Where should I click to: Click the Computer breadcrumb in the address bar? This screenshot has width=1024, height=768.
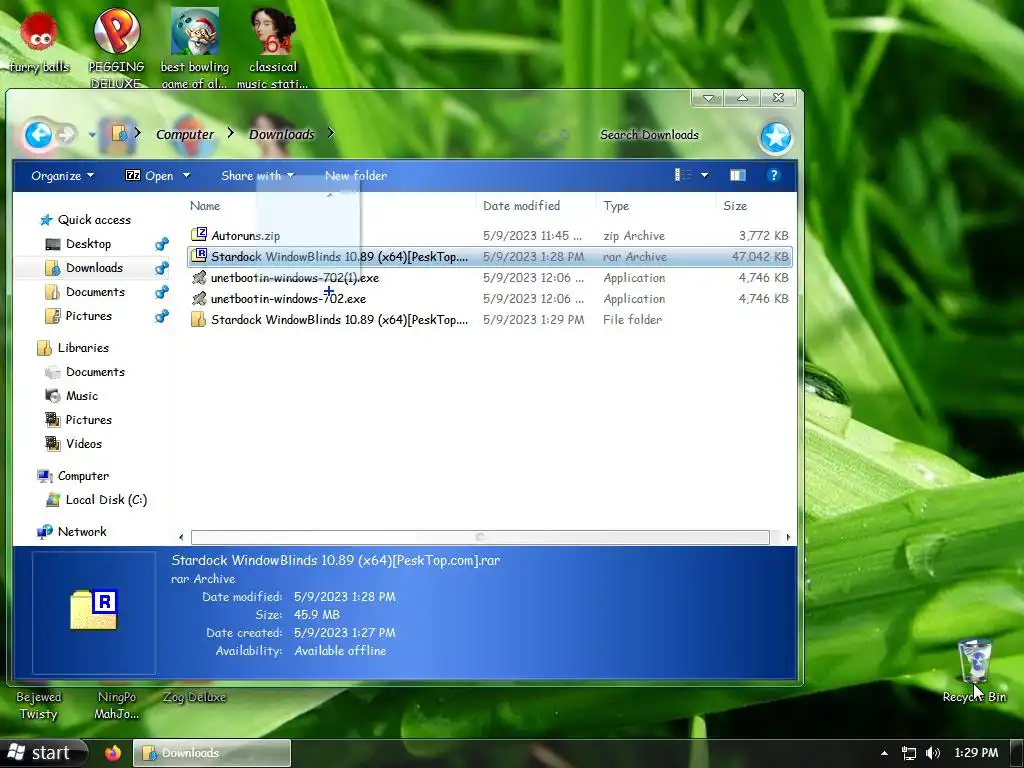tap(185, 135)
